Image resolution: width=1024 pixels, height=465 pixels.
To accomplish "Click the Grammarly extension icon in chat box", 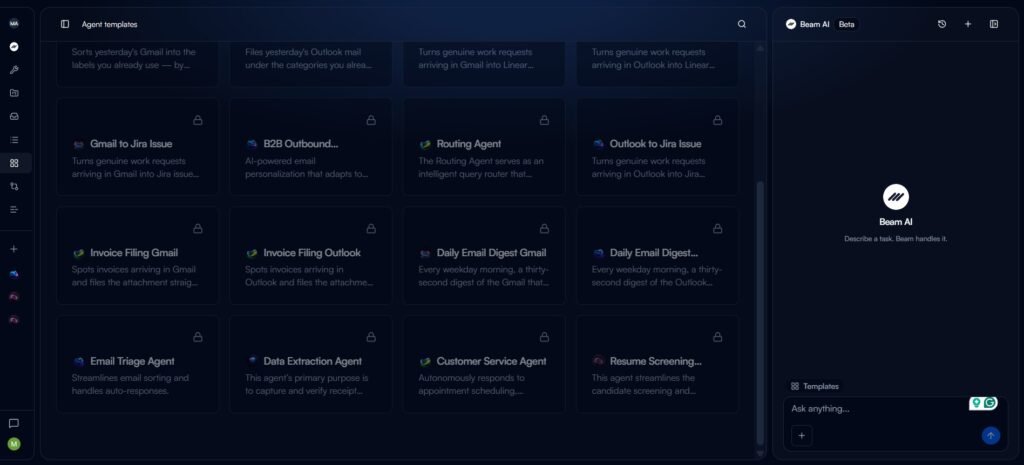I will pyautogui.click(x=990, y=403).
